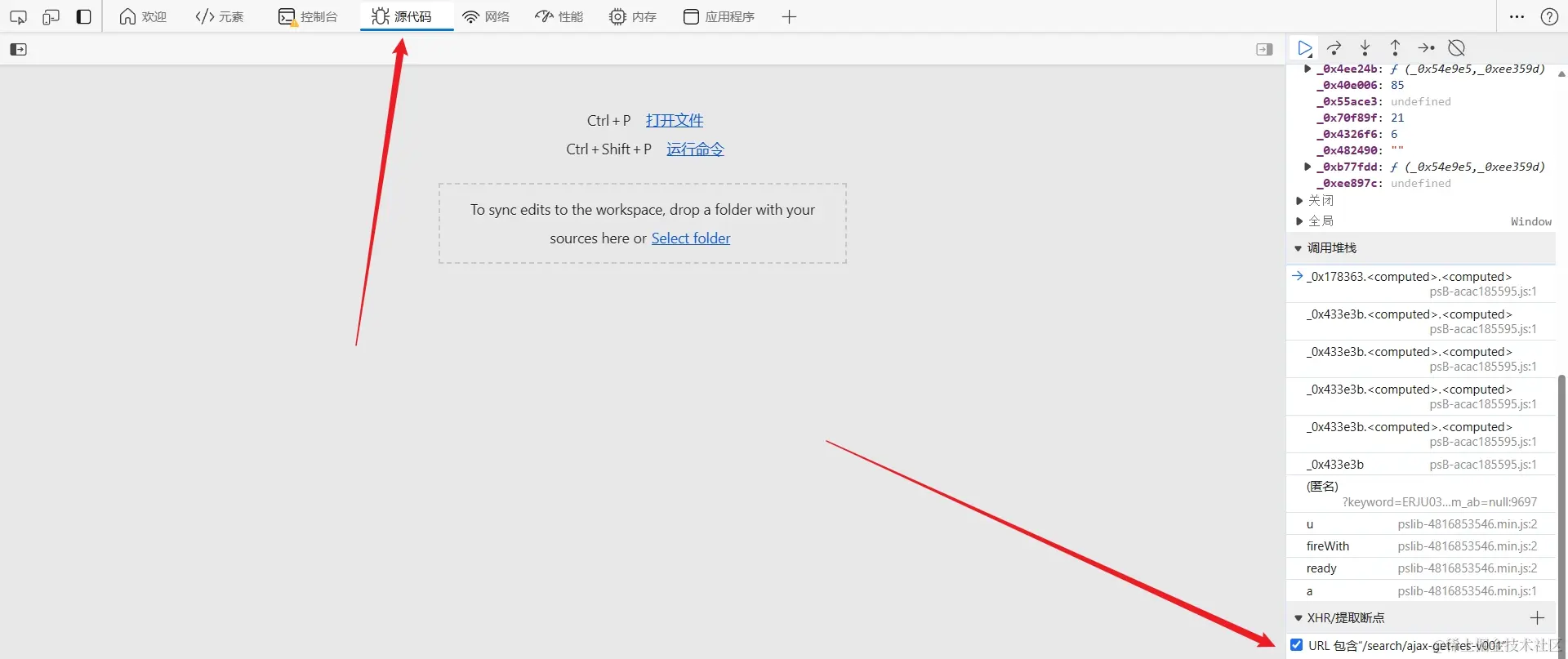Click the 运行命令 run command link
This screenshot has height=659, width=1568.
click(x=695, y=149)
